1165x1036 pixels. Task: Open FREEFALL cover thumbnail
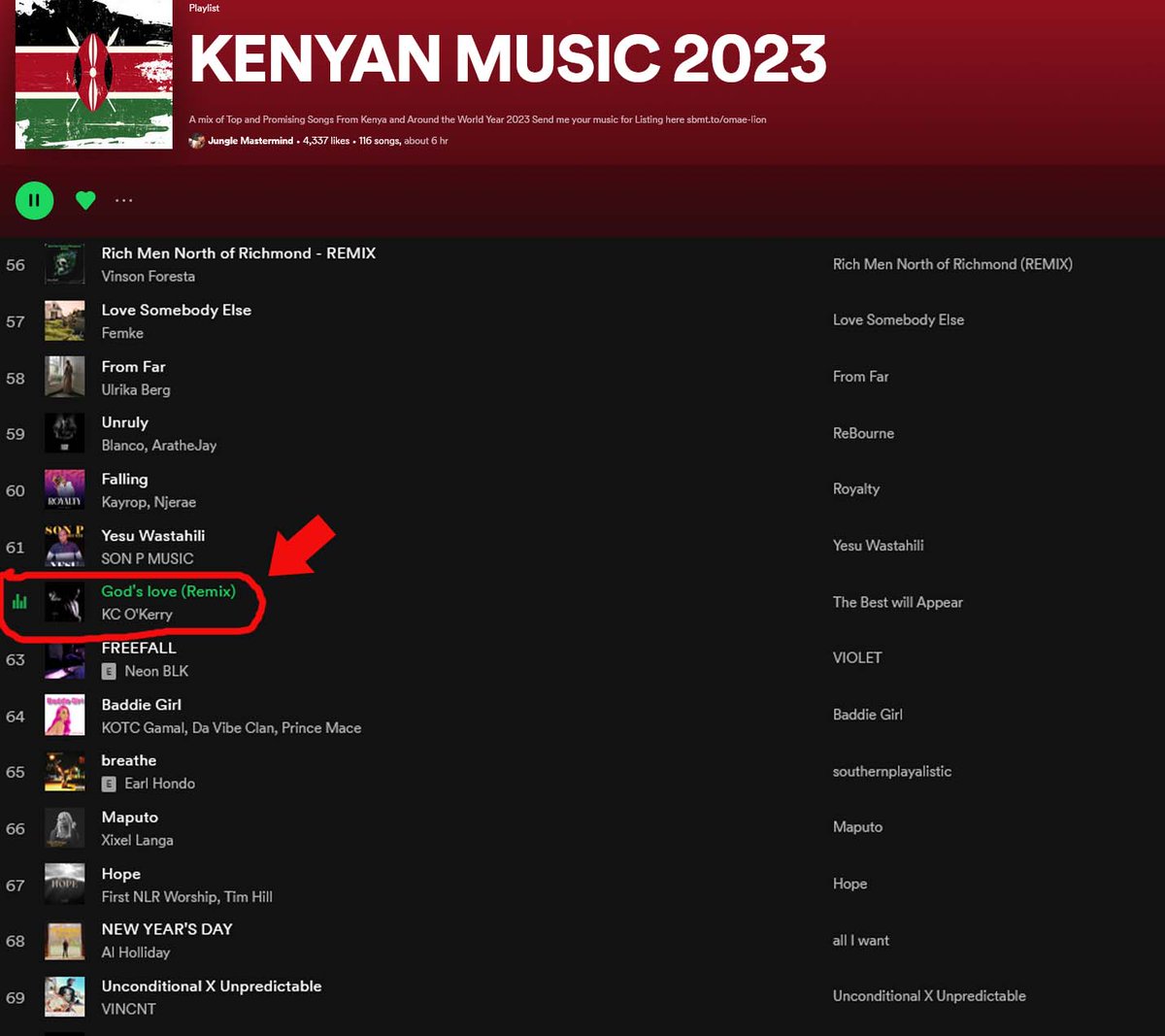click(65, 658)
